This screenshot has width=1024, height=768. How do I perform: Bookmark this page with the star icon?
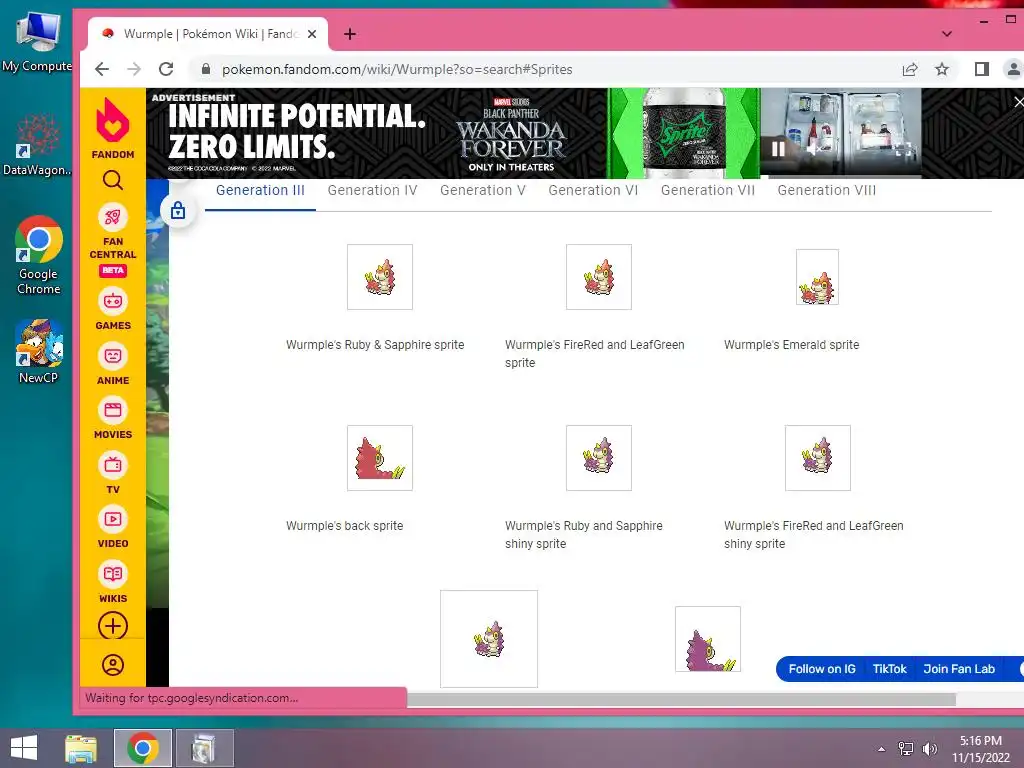tap(942, 69)
